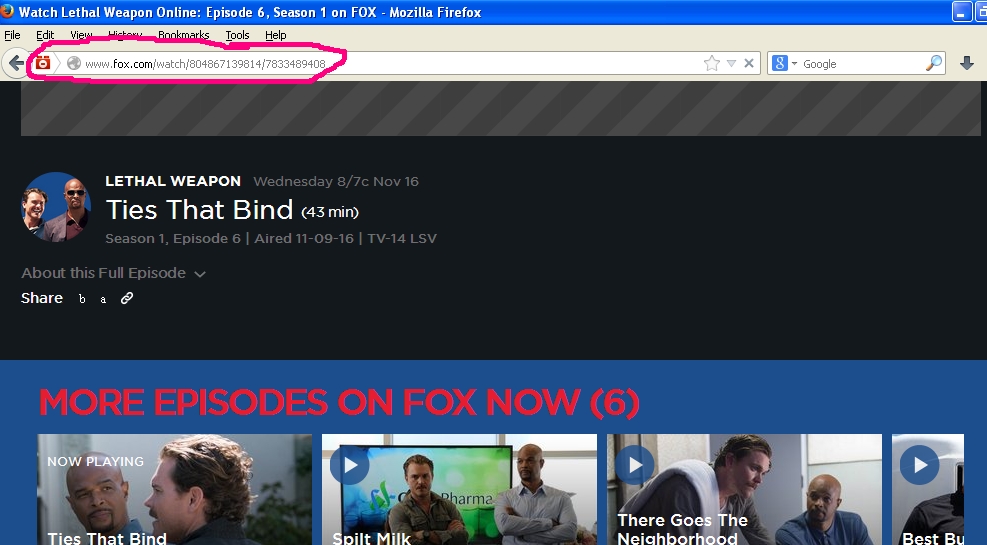This screenshot has height=545, width=987.
Task: Click the Firefox logo in title bar
Action: (8, 11)
